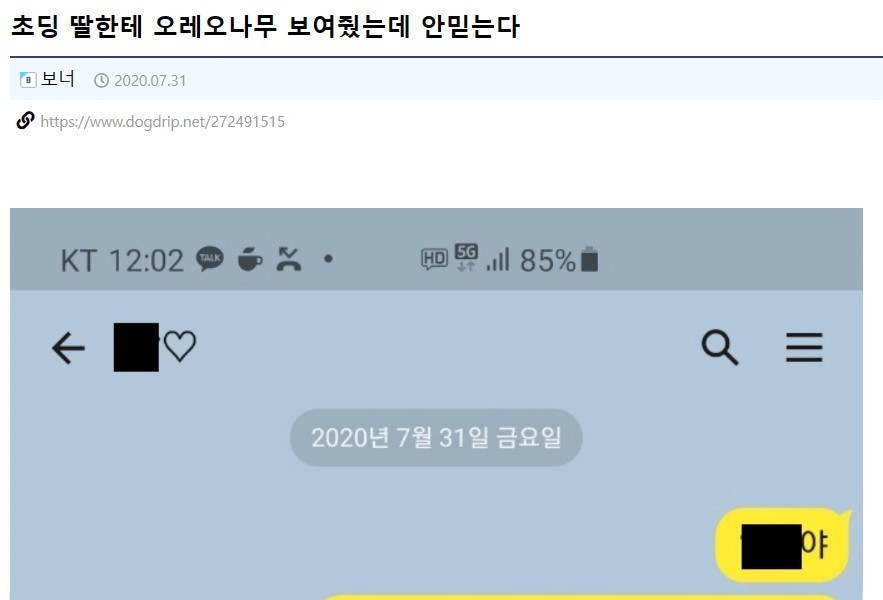Image resolution: width=883 pixels, height=600 pixels.
Task: Click the yellow chat bubble ending in 야
Action: (783, 545)
